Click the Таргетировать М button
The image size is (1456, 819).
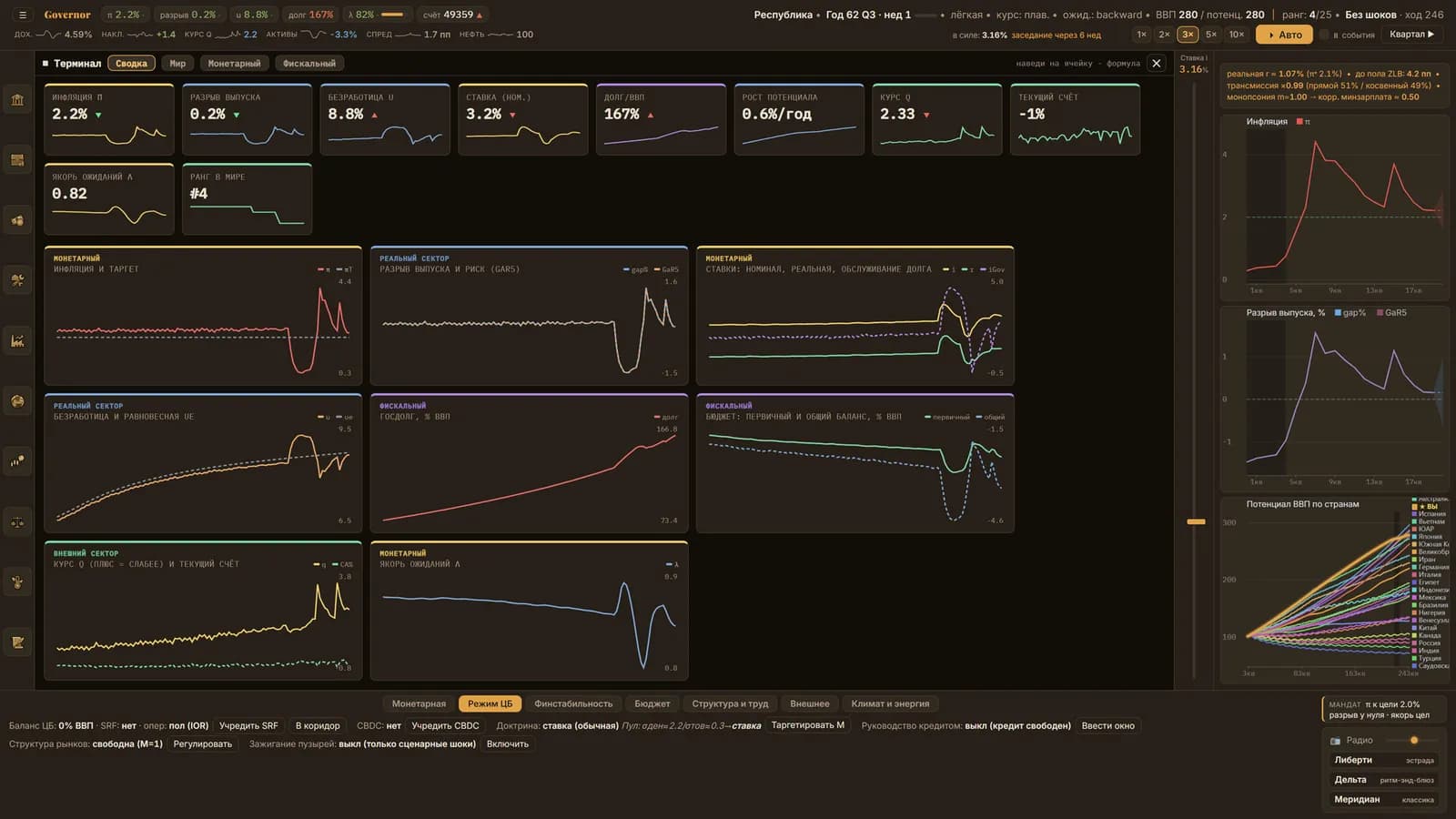point(808,725)
